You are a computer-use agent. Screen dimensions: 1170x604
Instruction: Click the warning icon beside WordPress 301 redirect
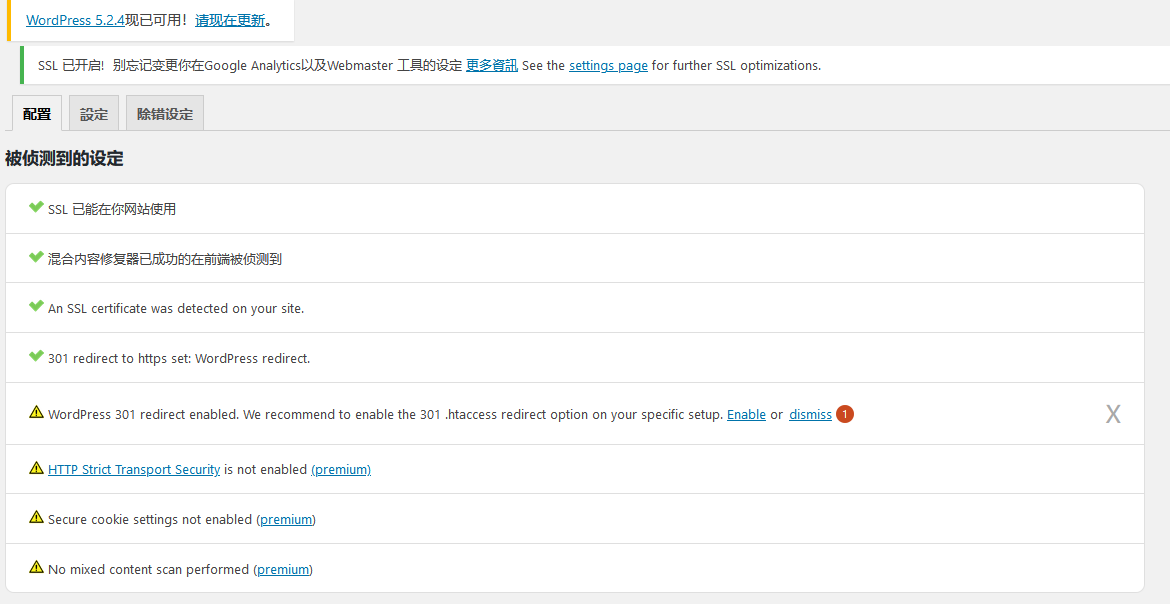(37, 411)
